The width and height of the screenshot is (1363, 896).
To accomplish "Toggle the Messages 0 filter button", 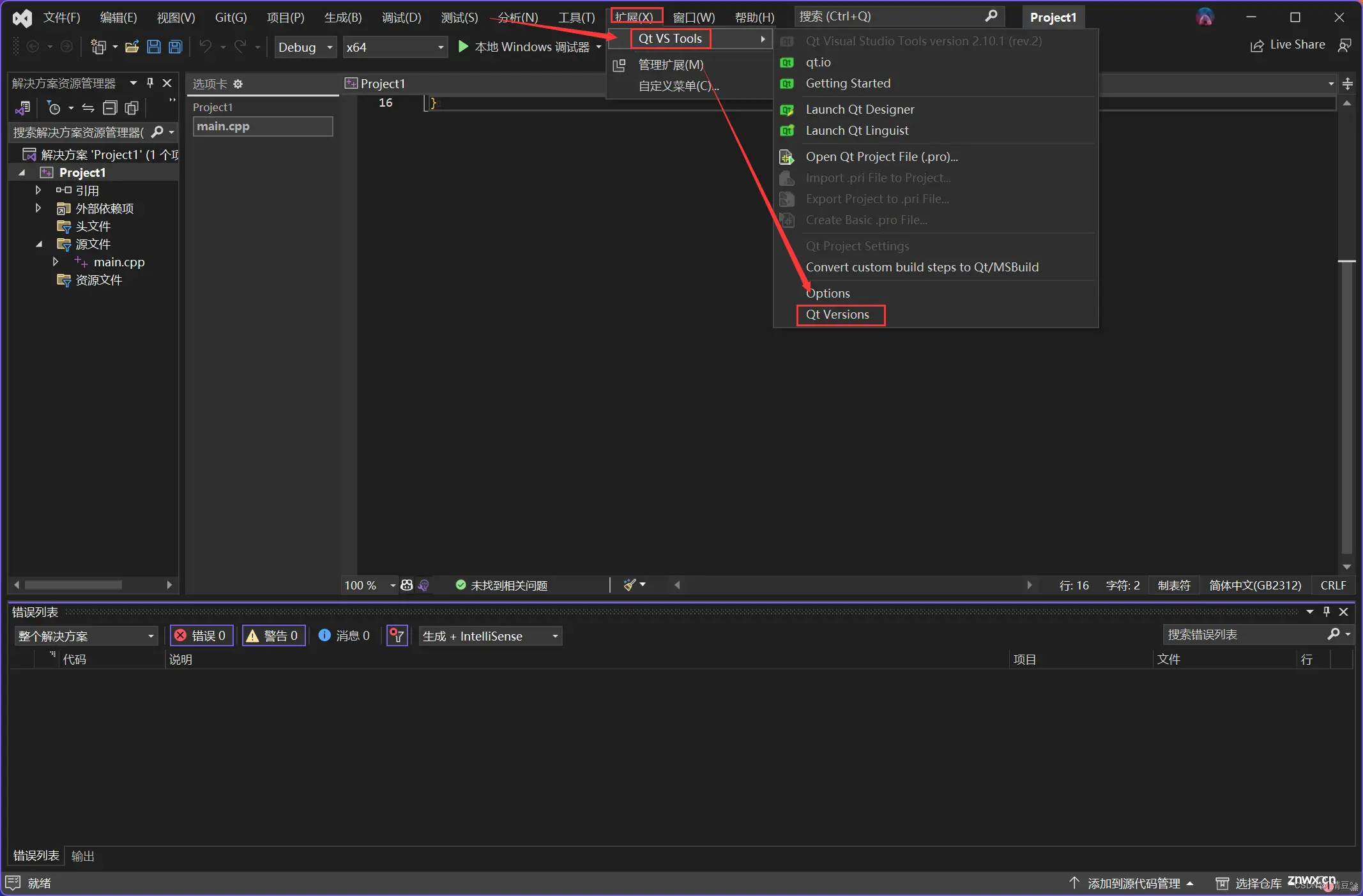I will click(344, 635).
